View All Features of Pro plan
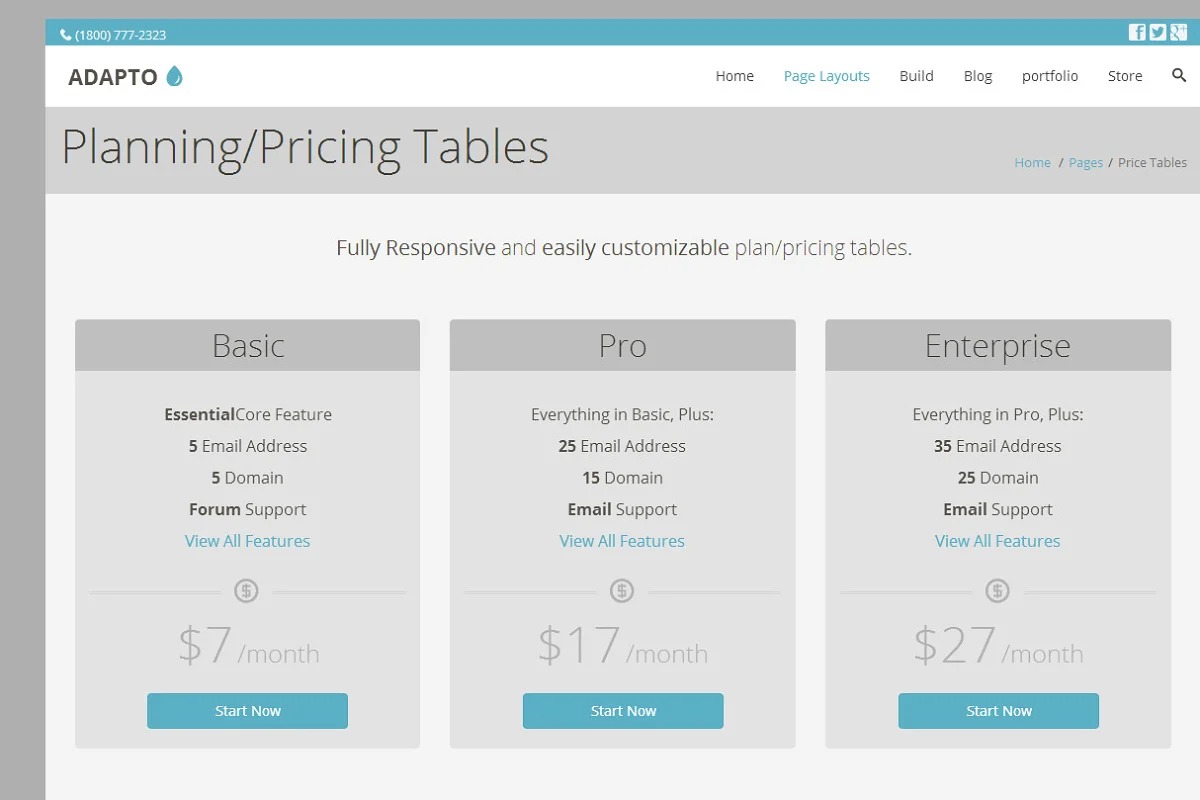The image size is (1200, 800). coord(622,541)
